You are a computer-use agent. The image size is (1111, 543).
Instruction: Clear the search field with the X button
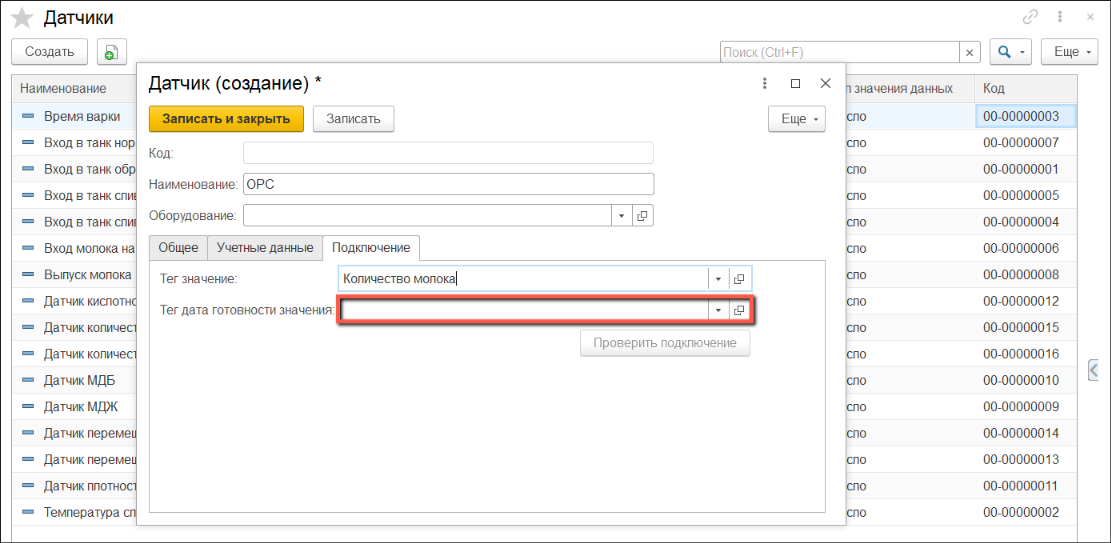(969, 52)
